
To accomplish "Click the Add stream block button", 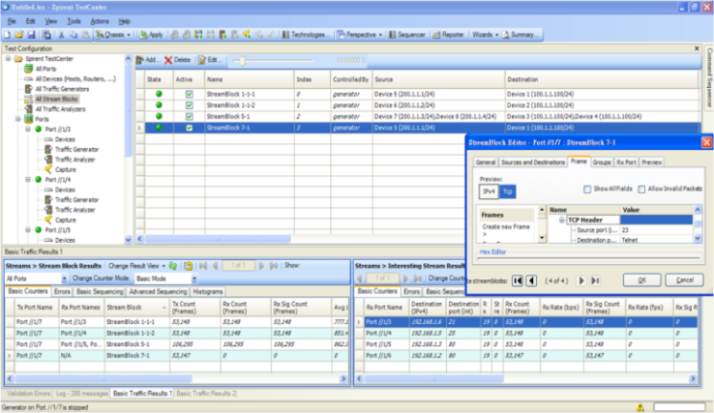I will pos(147,60).
